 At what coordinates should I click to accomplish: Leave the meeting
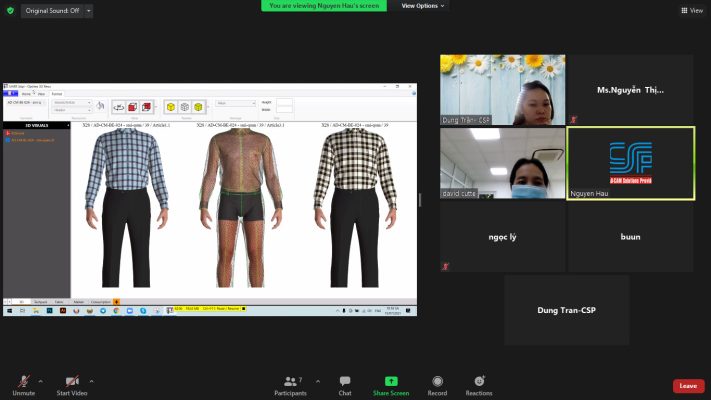[x=688, y=385]
